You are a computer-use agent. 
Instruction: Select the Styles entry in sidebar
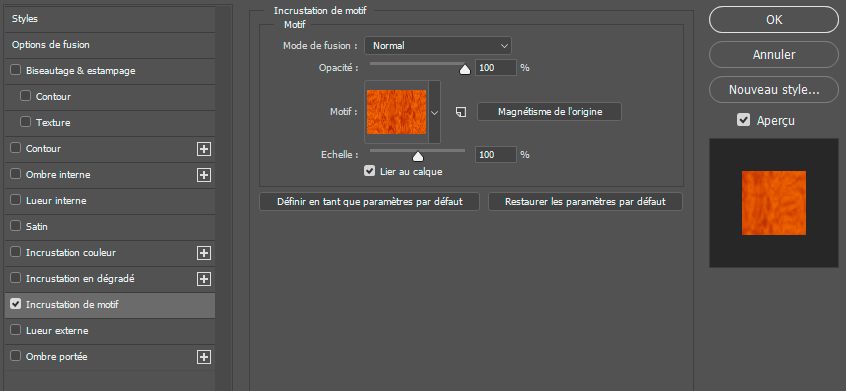pyautogui.click(x=110, y=19)
